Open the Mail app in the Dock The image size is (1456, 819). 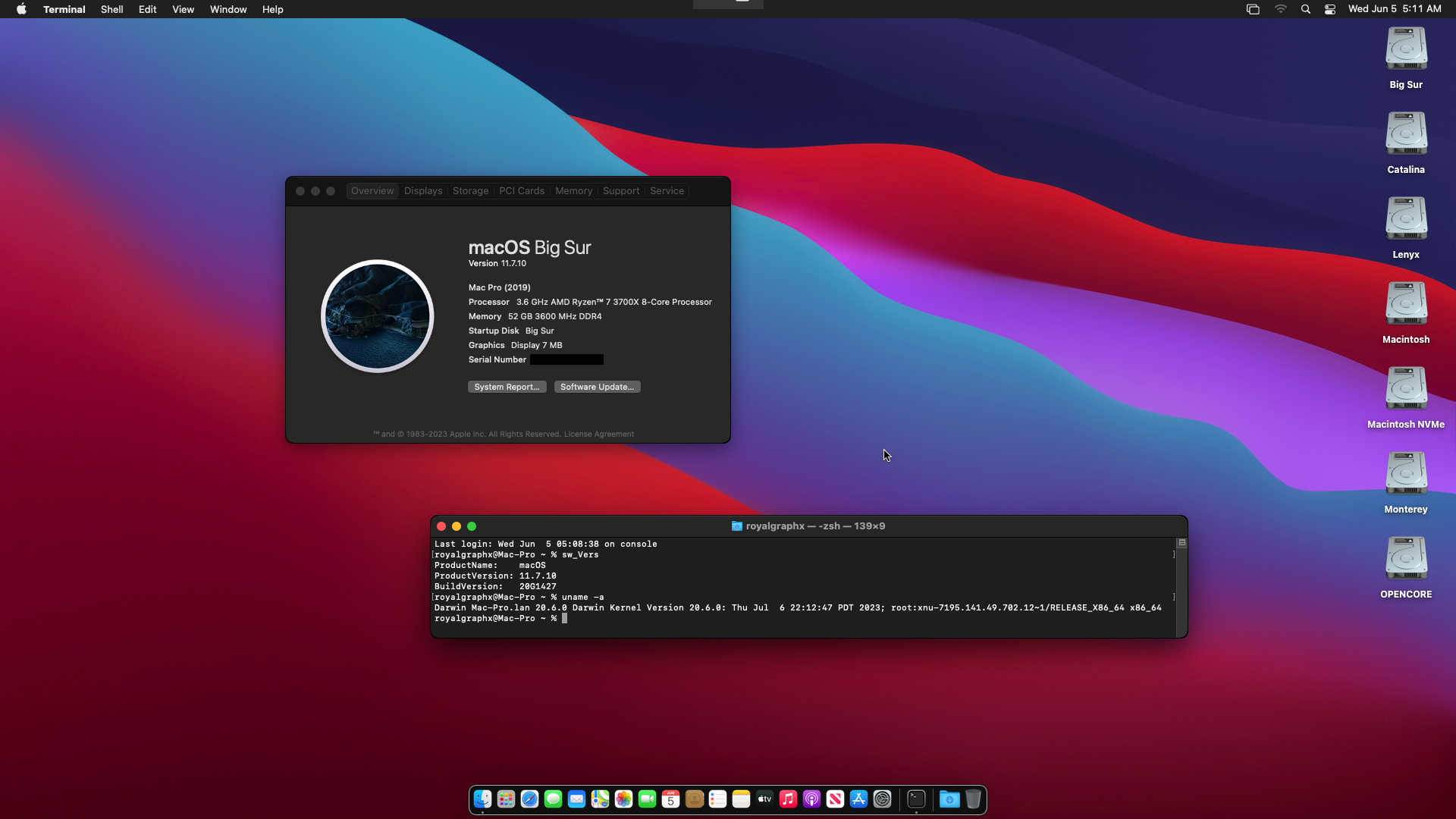576,799
